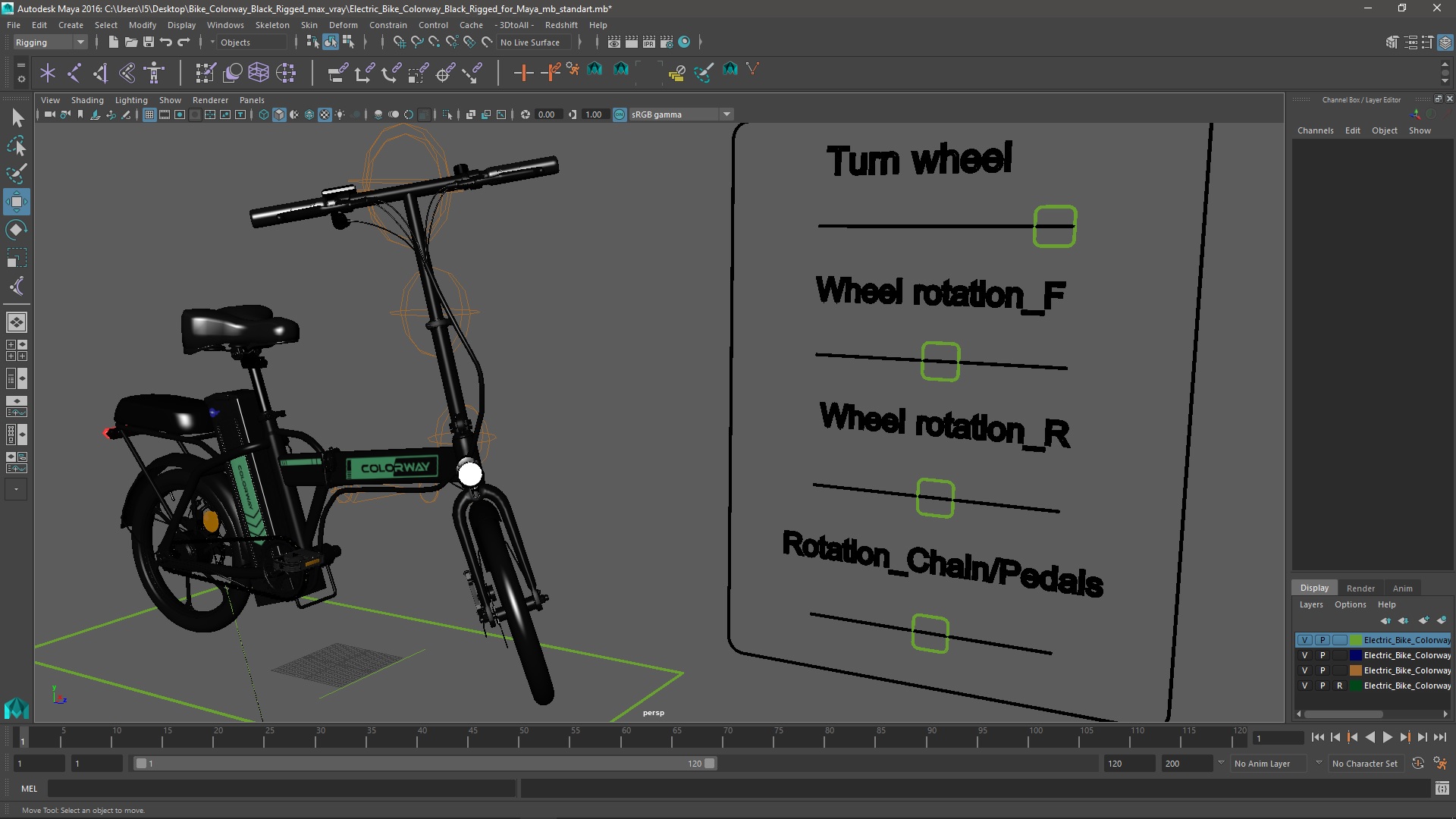Play animation forwards
Screen dimensions: 1456x819
(x=1388, y=737)
